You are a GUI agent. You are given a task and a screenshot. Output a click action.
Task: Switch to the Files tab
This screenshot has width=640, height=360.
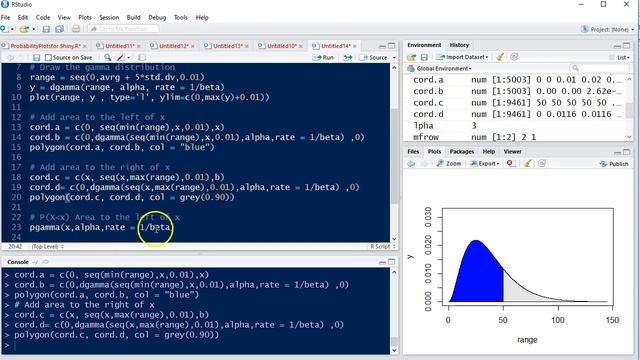(x=413, y=151)
